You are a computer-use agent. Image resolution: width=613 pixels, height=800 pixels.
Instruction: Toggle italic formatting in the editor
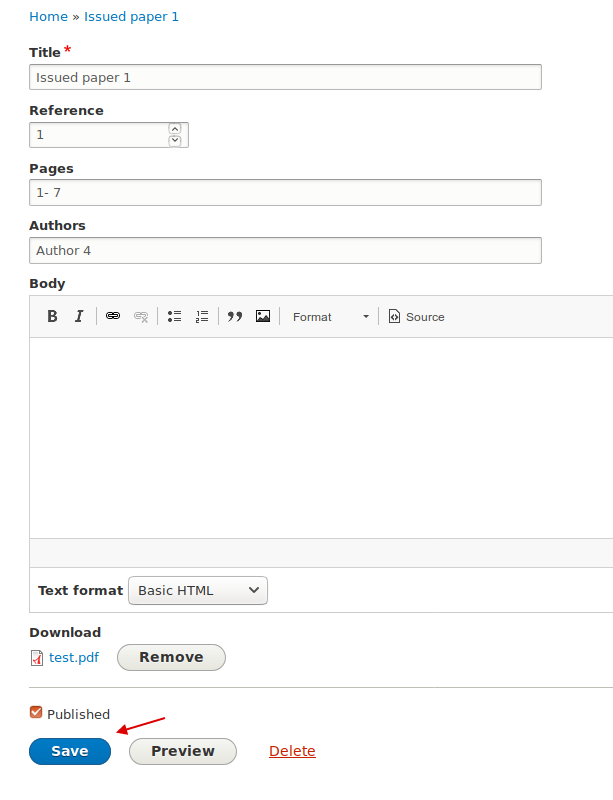point(79,316)
